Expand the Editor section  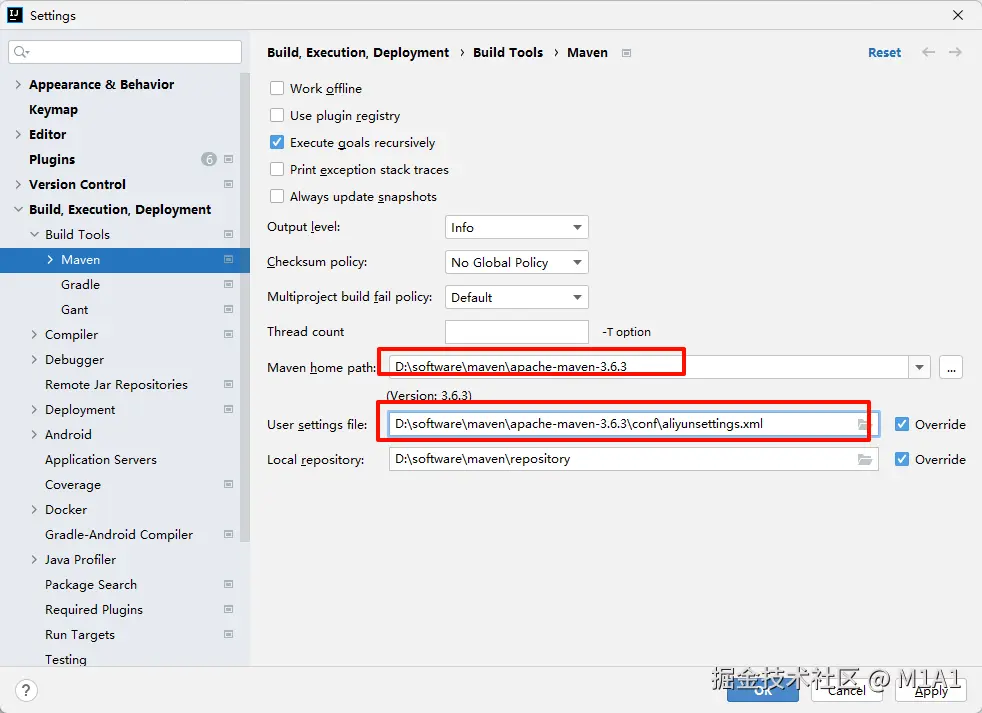click(18, 134)
